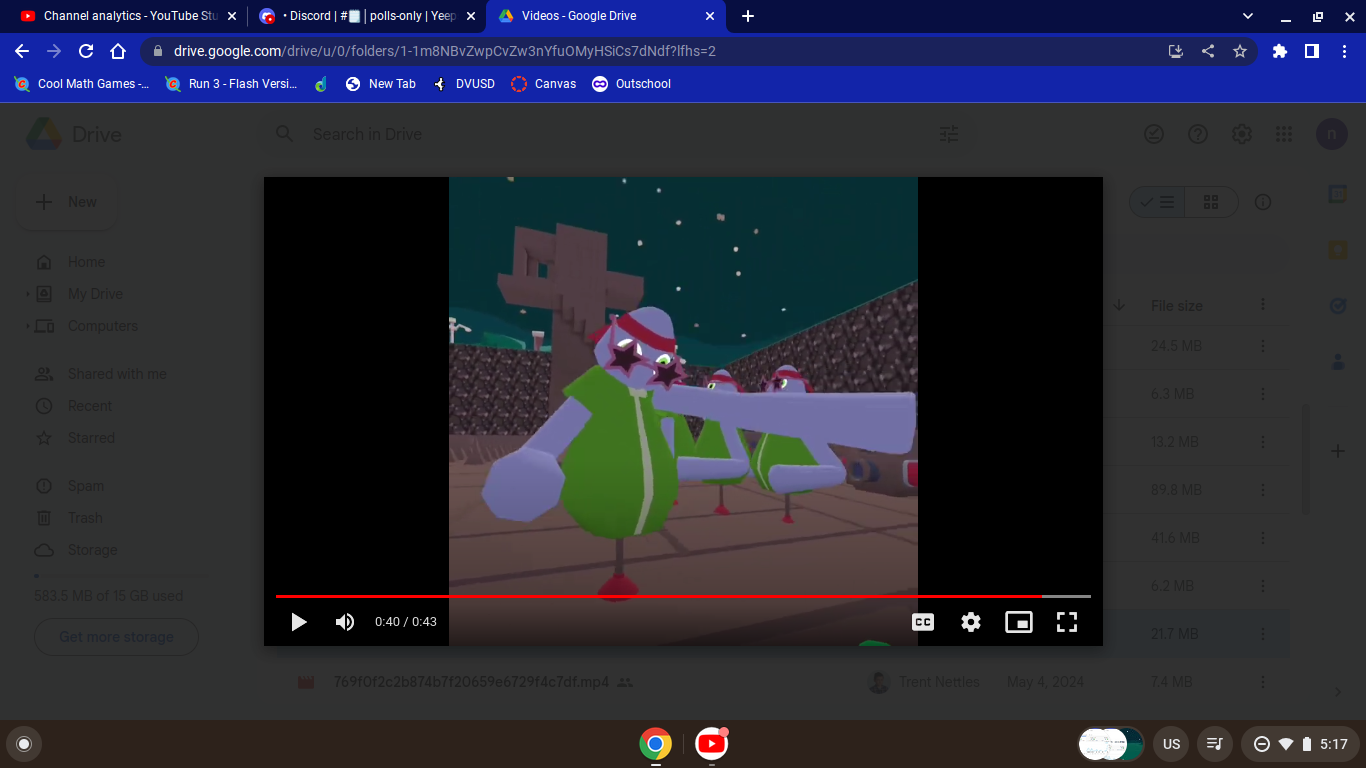Viewport: 1366px width, 768px height.
Task: Open the Run 3 - Flash Version bookmark
Action: coord(231,84)
